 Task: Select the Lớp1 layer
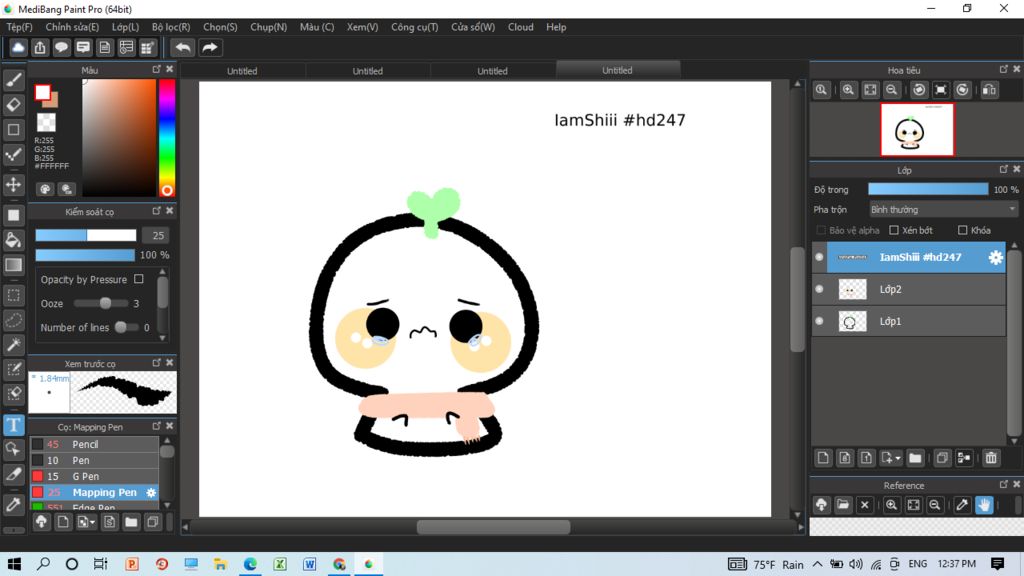pyautogui.click(x=910, y=321)
